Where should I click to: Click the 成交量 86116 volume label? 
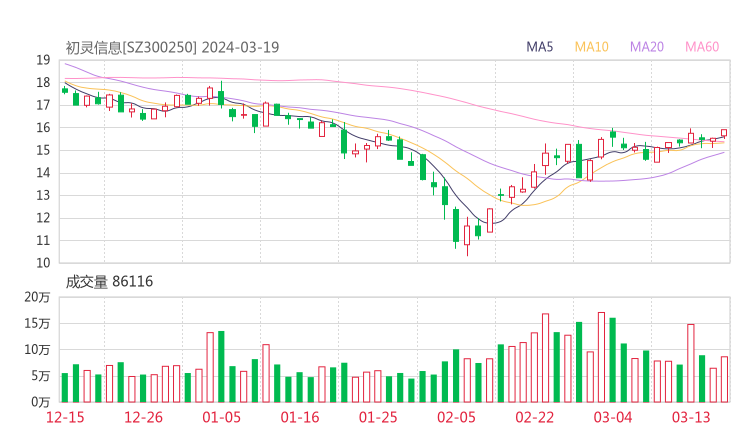point(109,282)
